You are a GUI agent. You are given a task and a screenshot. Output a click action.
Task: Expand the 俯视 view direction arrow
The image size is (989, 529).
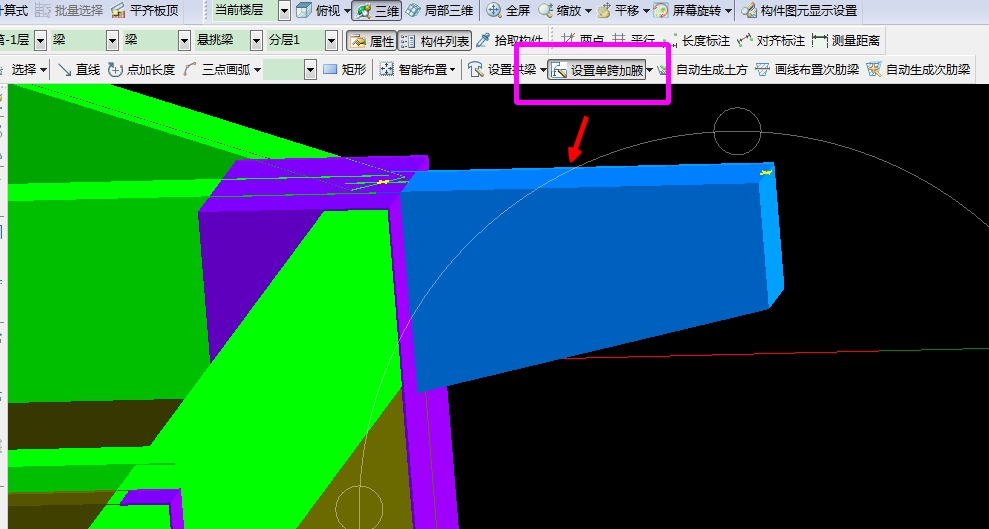tap(347, 10)
